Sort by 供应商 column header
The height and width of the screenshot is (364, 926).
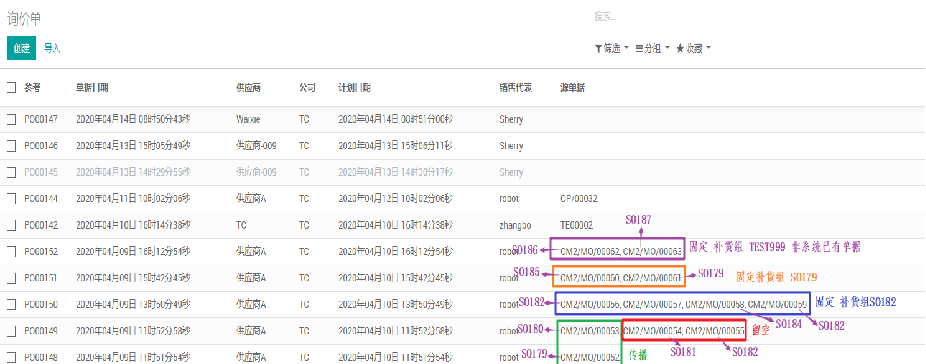coord(248,88)
